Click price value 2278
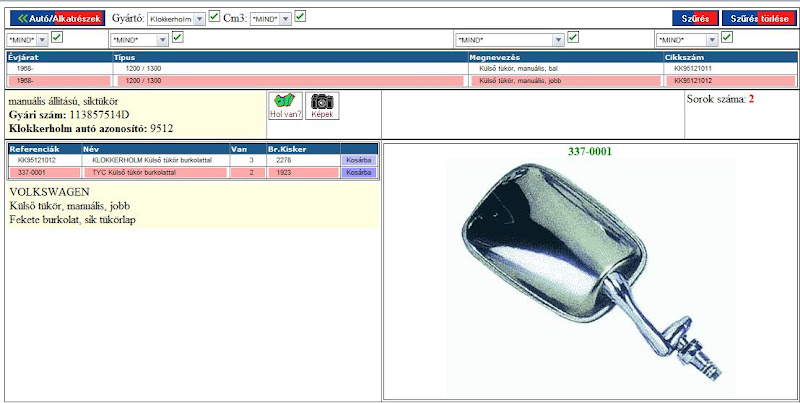The image size is (800, 403). coord(283,160)
